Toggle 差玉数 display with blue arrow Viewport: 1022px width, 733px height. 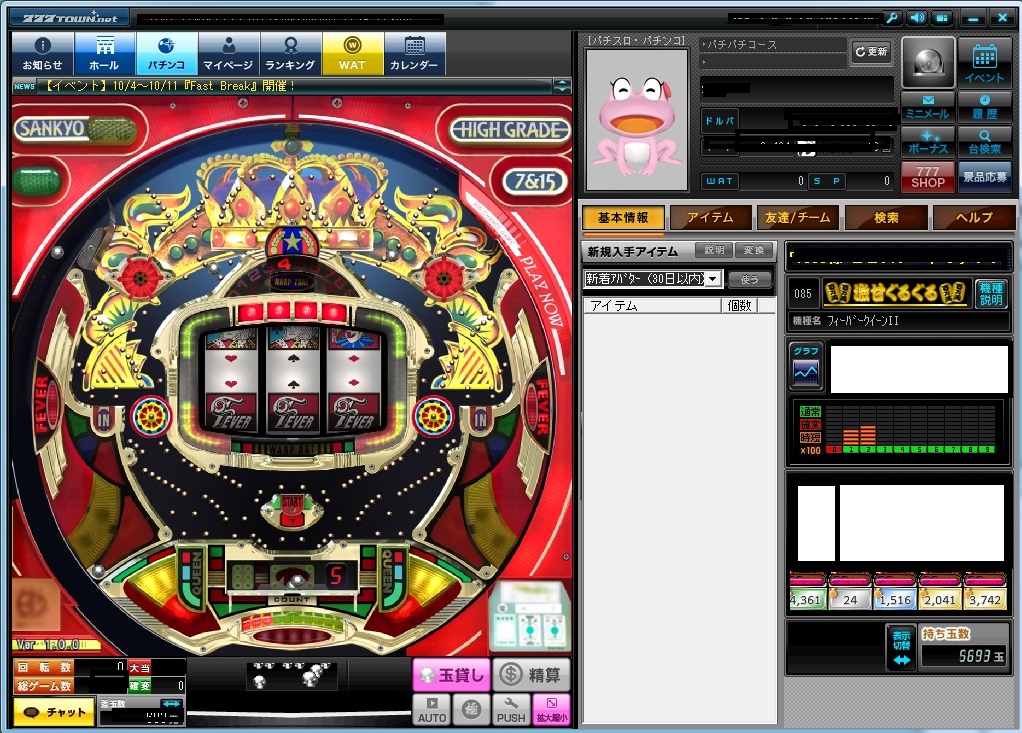point(171,704)
